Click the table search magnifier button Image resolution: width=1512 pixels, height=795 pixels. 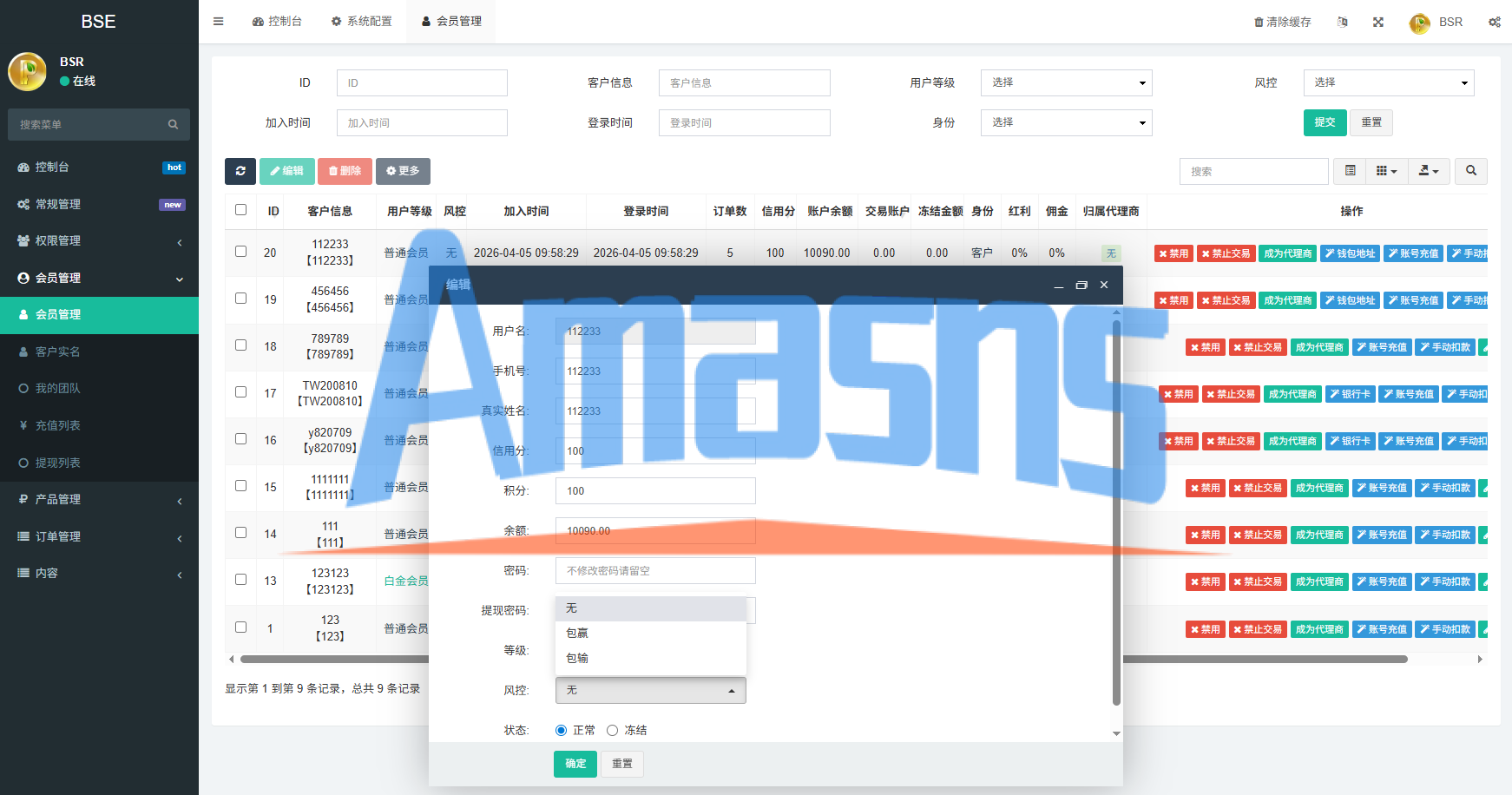(1471, 171)
